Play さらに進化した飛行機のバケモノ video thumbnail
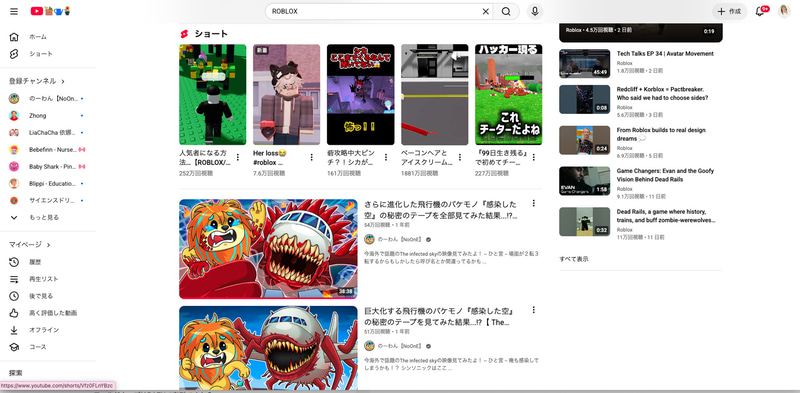800x393 pixels. coord(268,249)
